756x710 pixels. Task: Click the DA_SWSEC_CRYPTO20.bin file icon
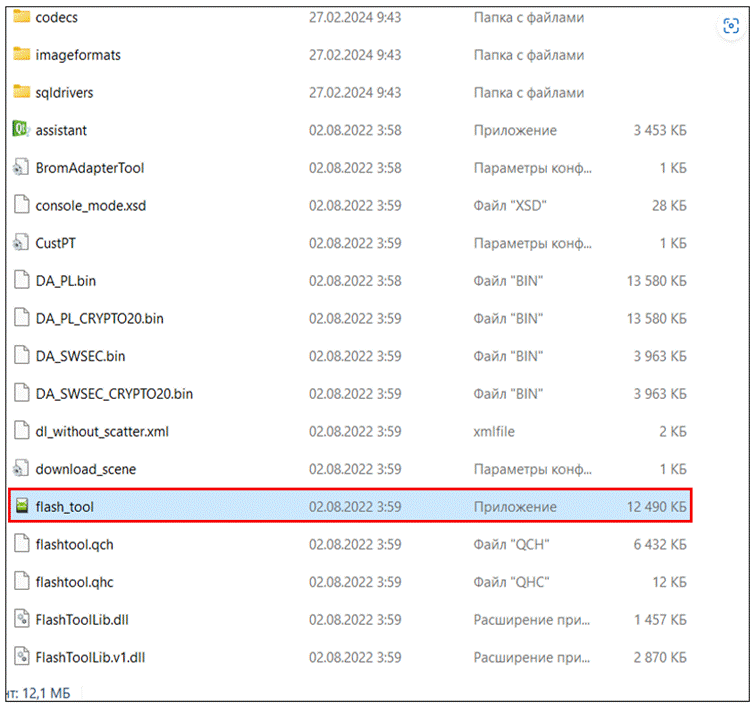[x=21, y=392]
